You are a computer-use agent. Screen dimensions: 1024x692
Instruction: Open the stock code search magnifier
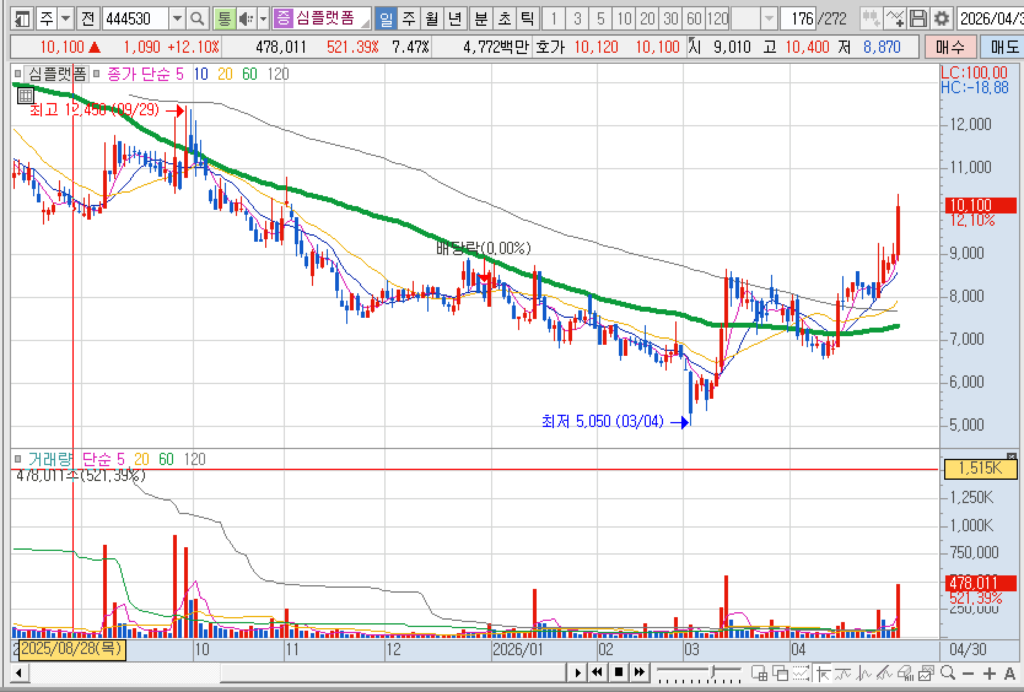[x=197, y=18]
